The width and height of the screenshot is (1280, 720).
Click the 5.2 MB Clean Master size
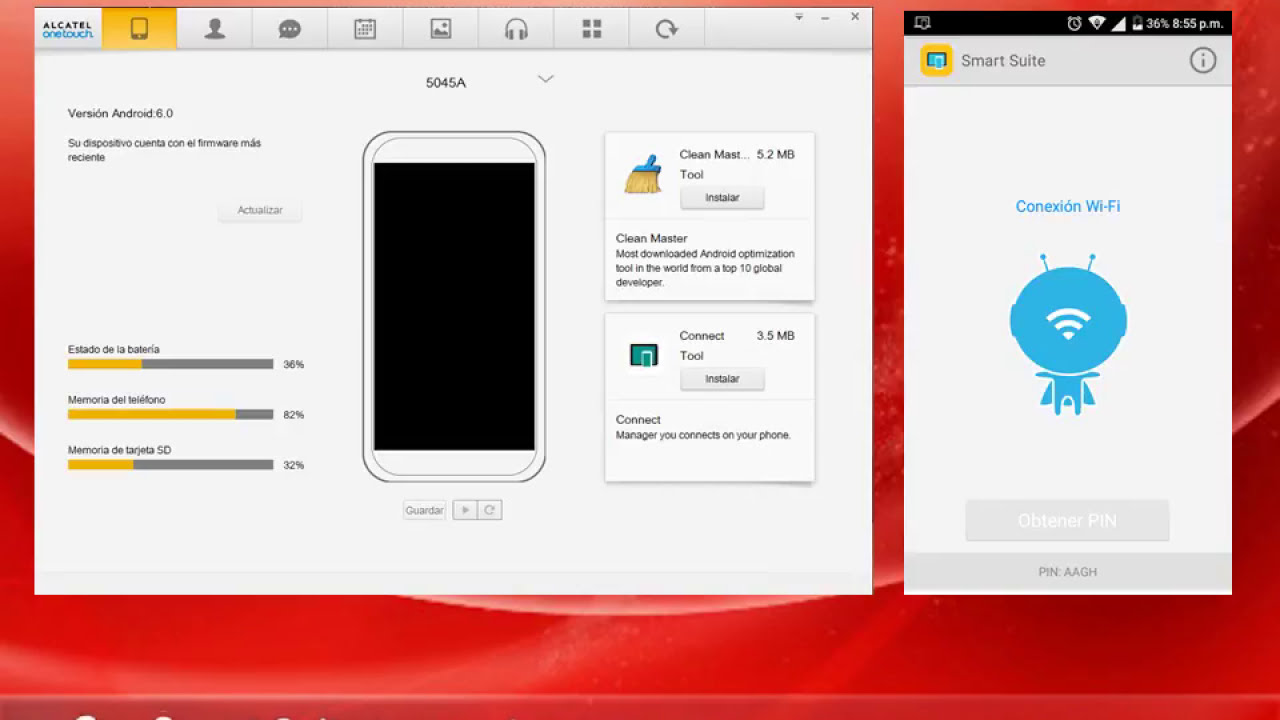(x=776, y=155)
